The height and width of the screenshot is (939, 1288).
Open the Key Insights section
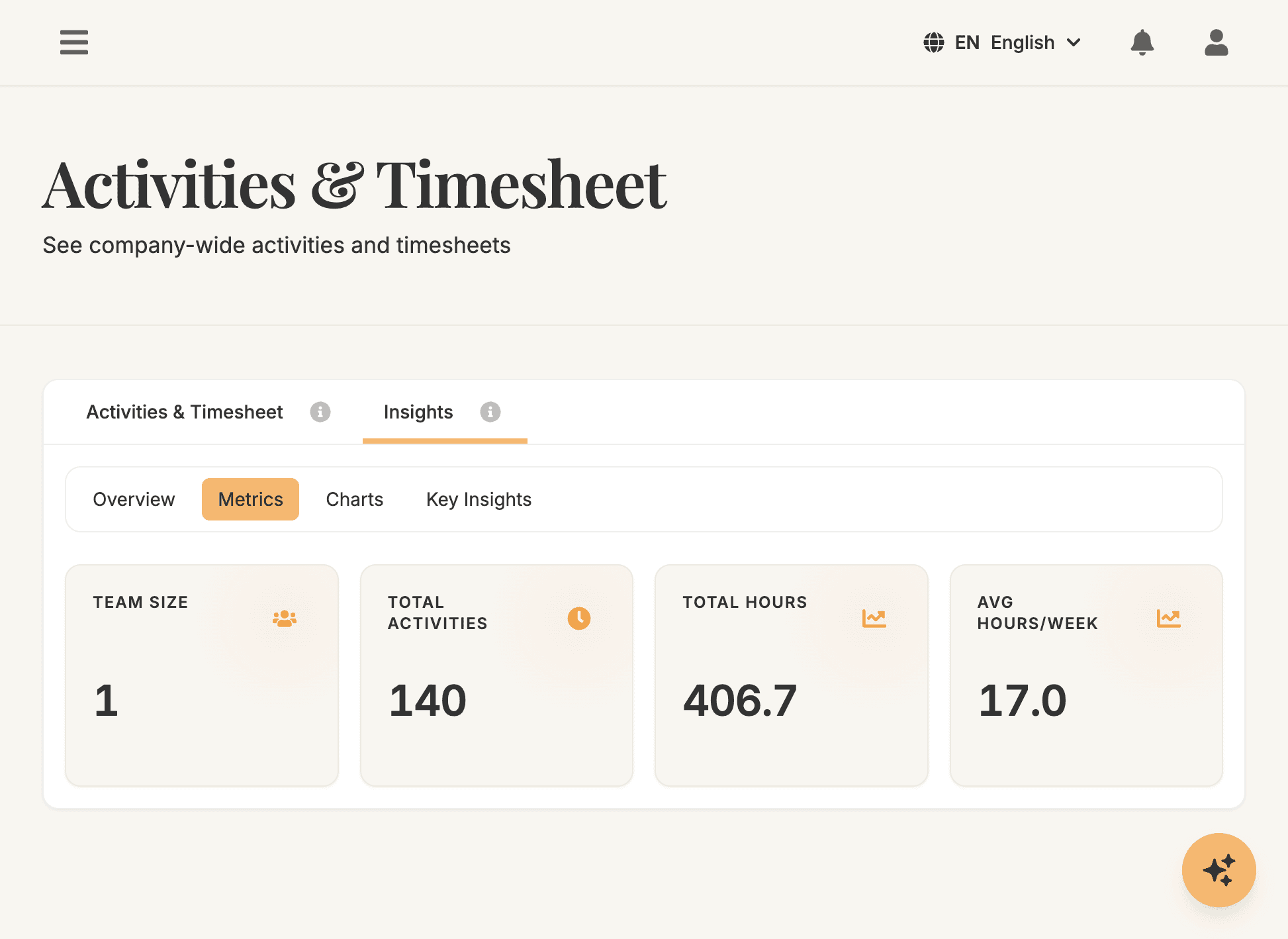pos(479,499)
